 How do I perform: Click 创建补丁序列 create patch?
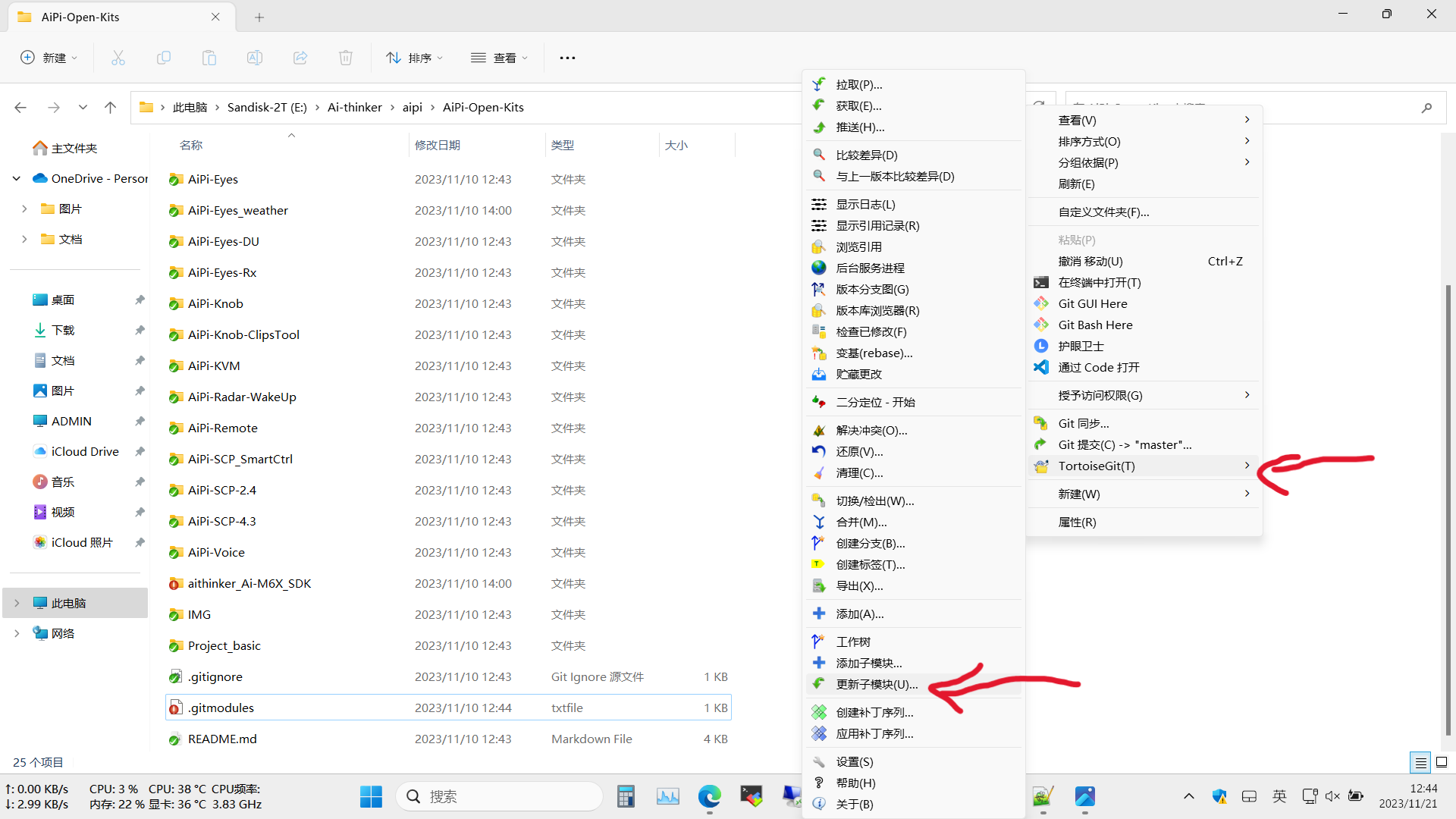[914, 712]
